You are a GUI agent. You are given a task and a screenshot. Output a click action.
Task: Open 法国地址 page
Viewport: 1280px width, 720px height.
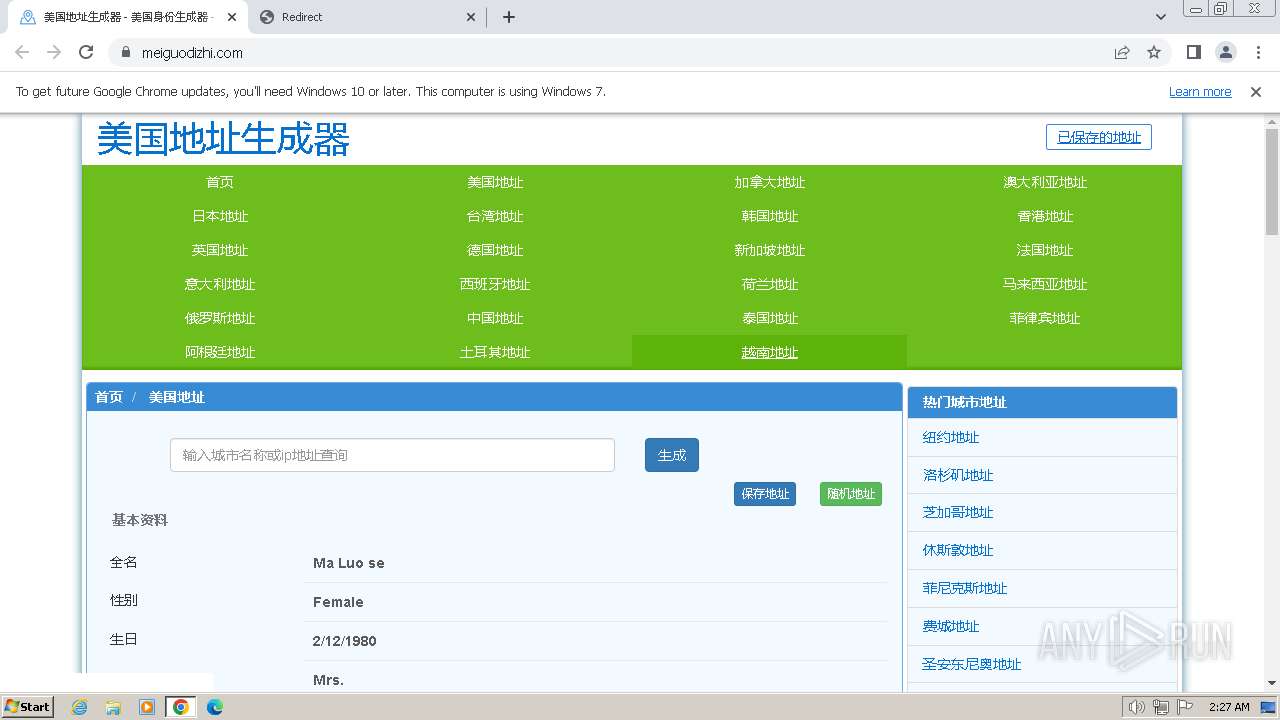coord(1045,250)
